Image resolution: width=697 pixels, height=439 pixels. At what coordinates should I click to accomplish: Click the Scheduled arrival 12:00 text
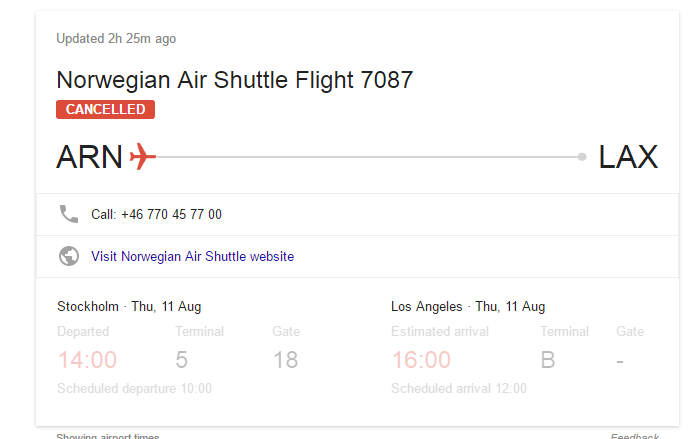459,389
